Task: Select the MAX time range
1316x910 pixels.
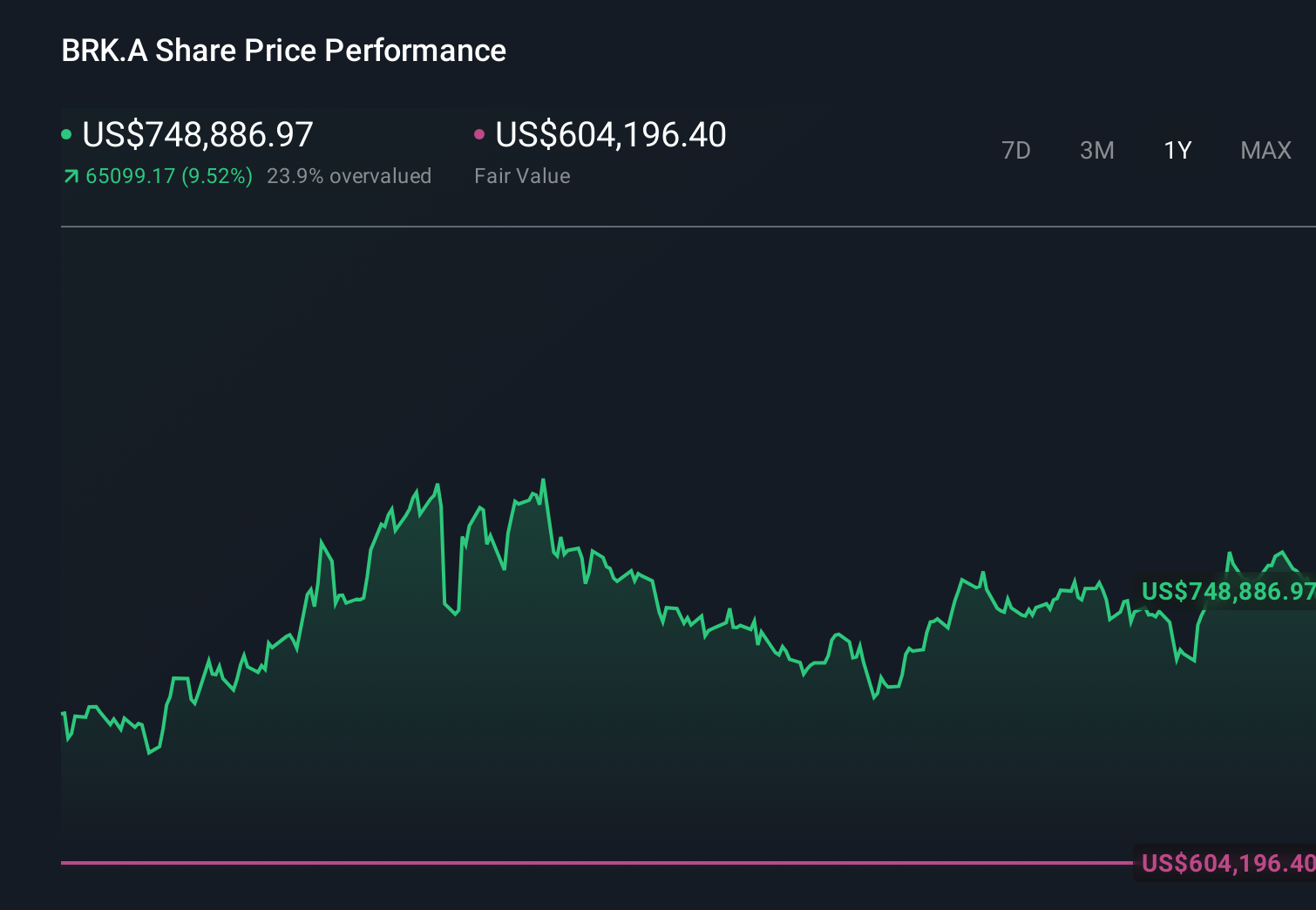Action: click(x=1265, y=150)
